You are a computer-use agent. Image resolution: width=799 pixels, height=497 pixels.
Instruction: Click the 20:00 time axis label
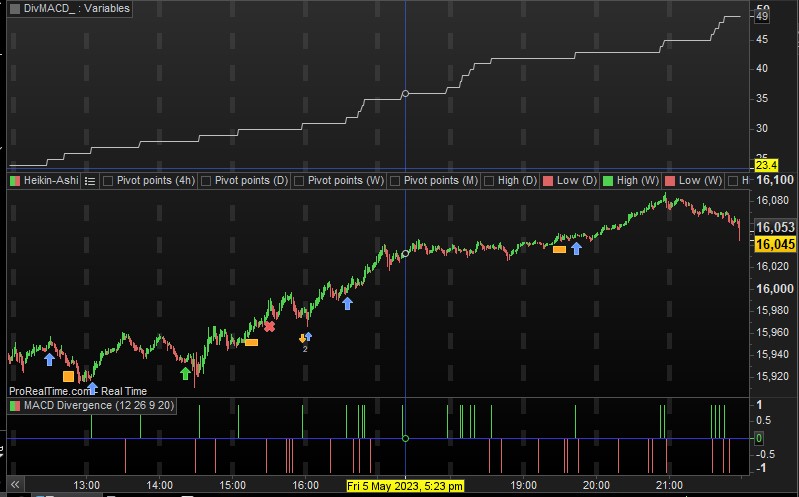596,485
